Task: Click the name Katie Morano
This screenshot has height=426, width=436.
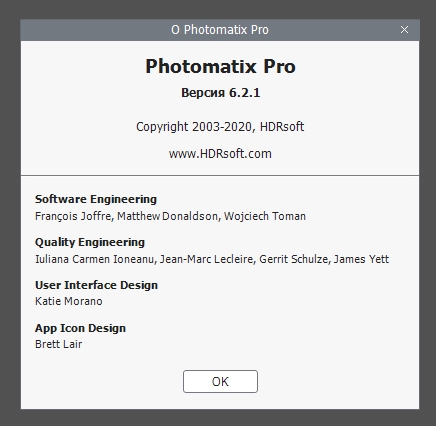Action: pos(69,301)
